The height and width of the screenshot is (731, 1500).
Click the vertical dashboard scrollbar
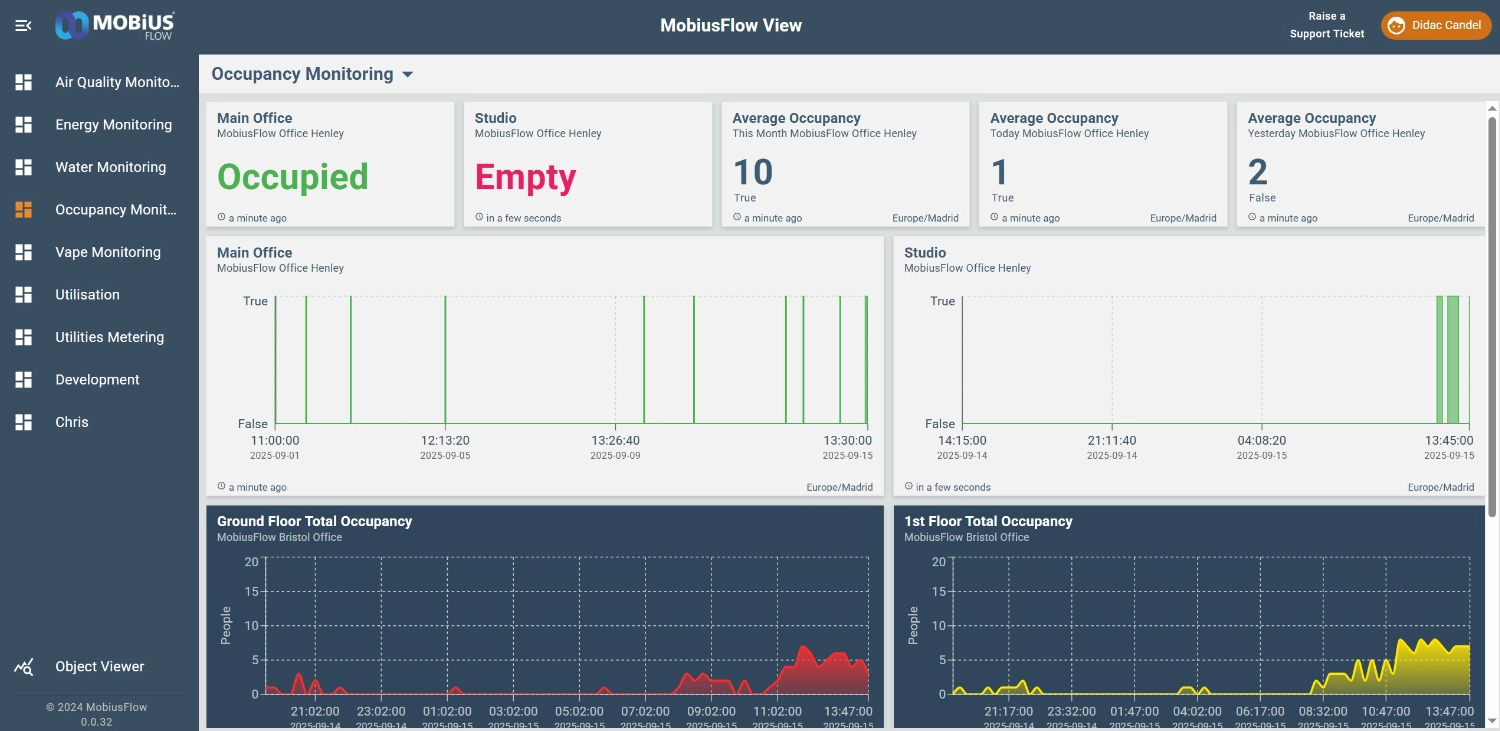point(1492,317)
